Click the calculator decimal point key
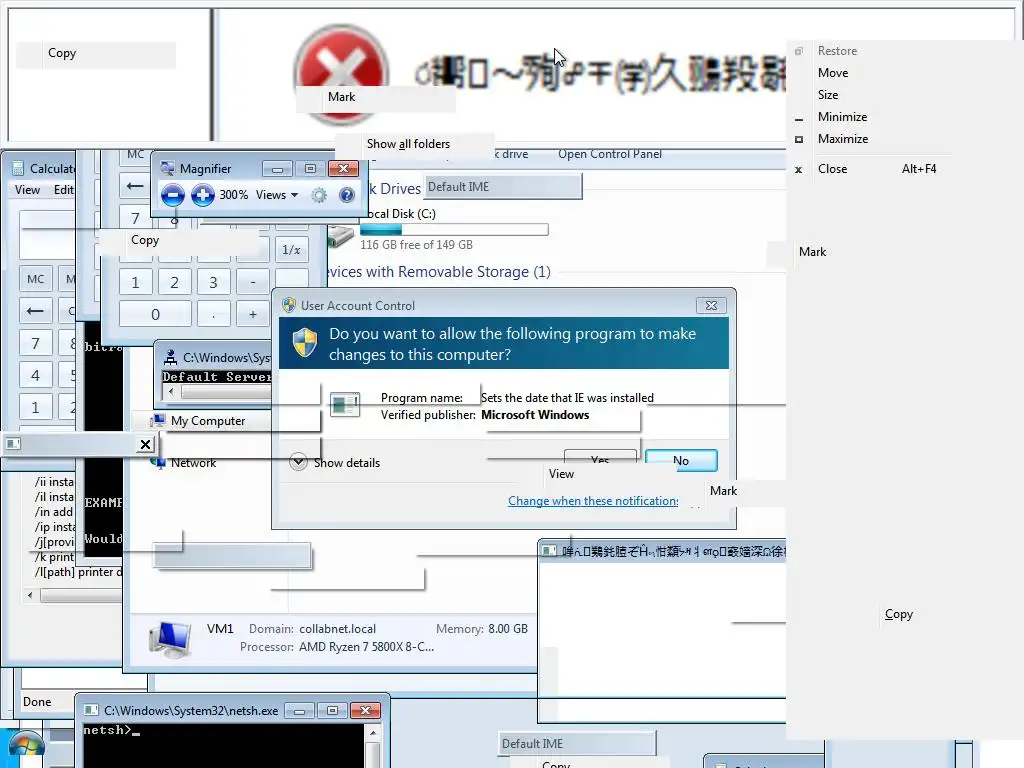Image resolution: width=1024 pixels, height=768 pixels. [214, 314]
